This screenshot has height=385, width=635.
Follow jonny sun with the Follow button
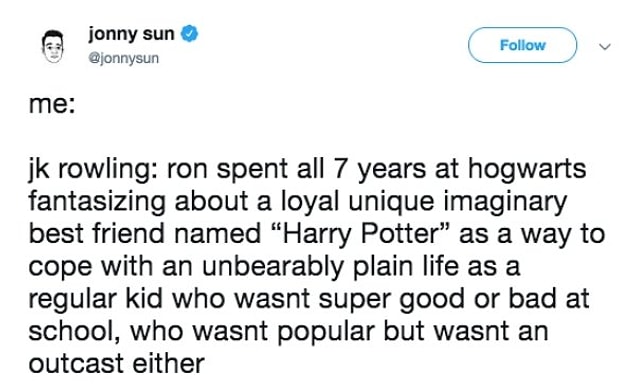click(522, 45)
